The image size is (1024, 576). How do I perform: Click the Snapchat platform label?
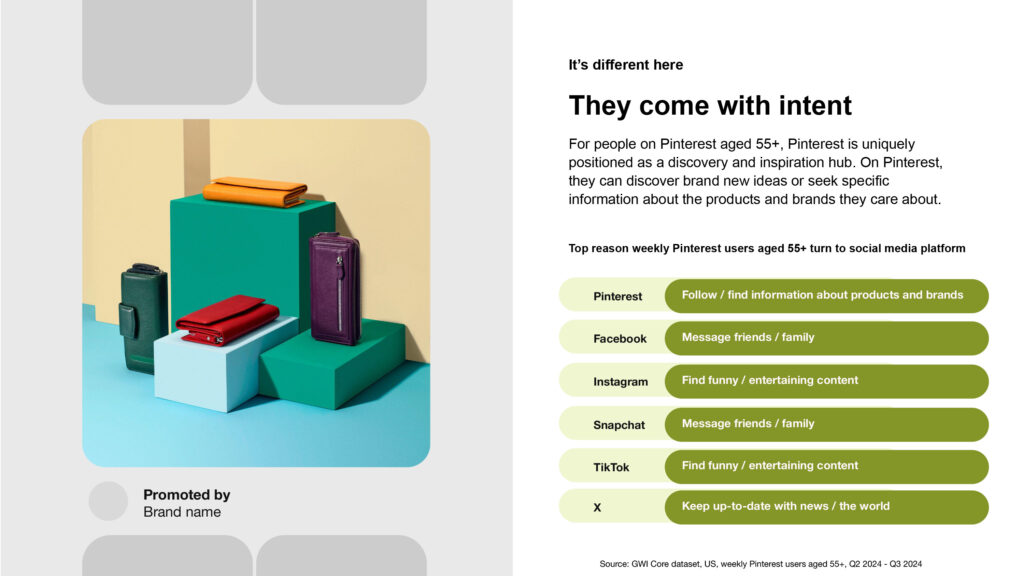coord(618,425)
